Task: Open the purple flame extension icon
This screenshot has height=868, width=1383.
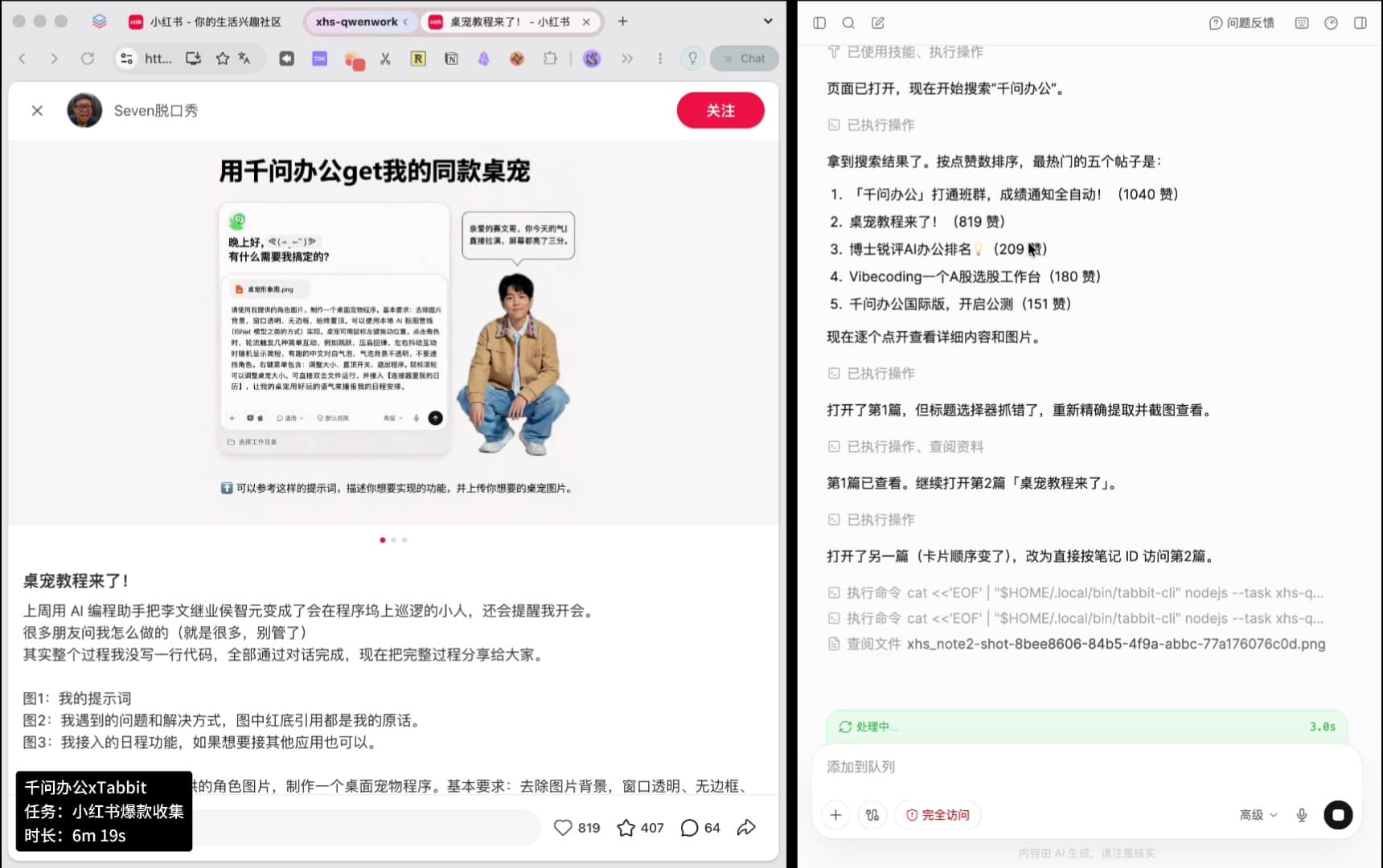Action: (x=484, y=59)
